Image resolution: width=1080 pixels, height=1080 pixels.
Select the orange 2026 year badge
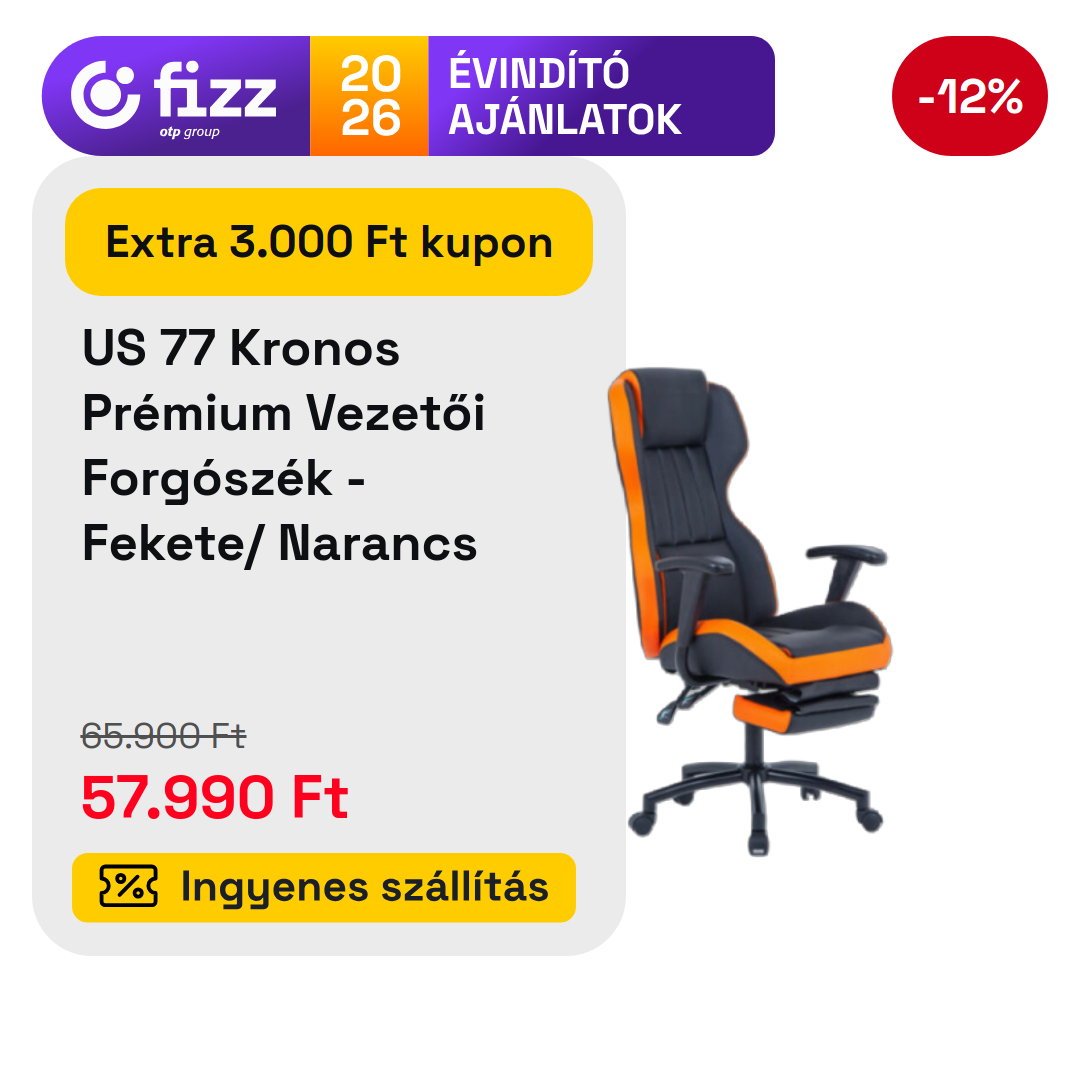coord(369,96)
